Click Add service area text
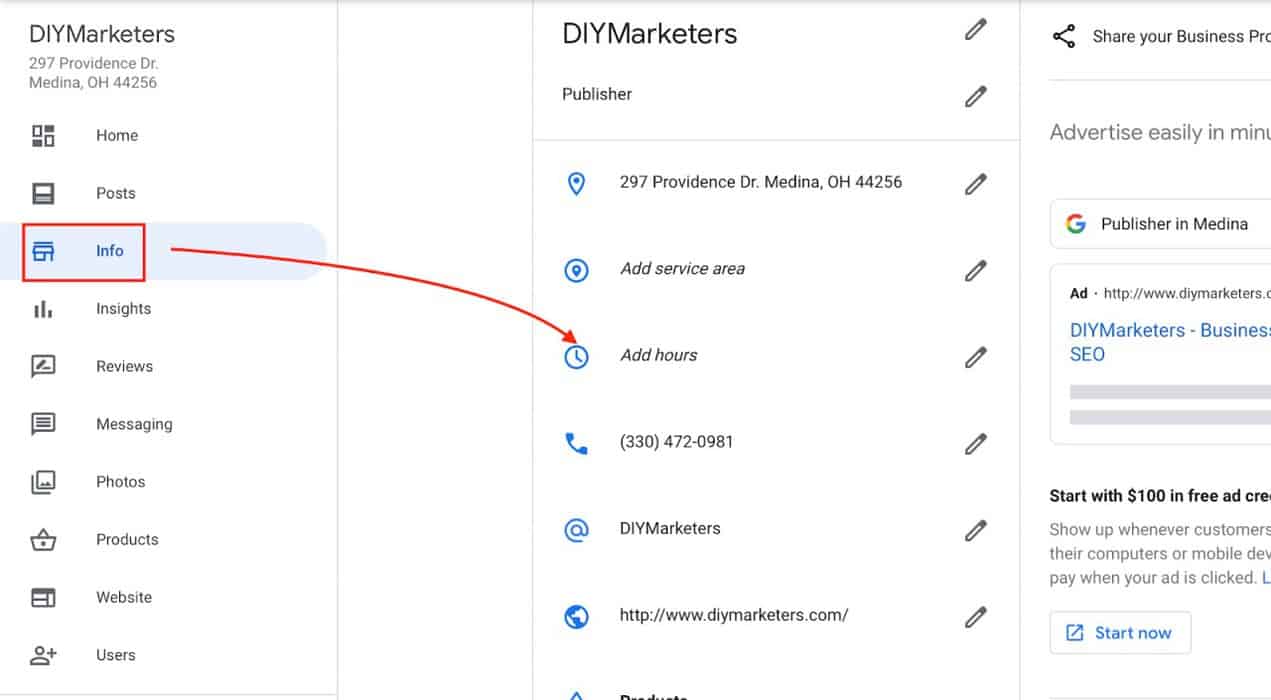 tap(682, 269)
